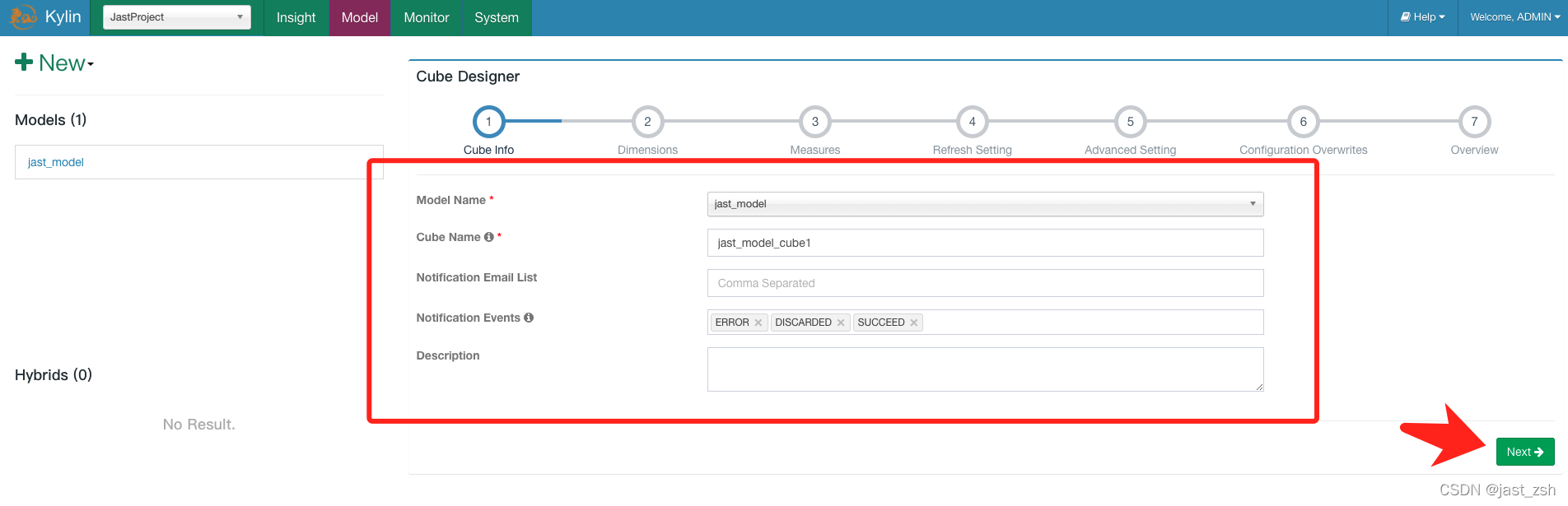Image resolution: width=1568 pixels, height=506 pixels.
Task: Click the Advanced Setting step label
Action: (1131, 150)
